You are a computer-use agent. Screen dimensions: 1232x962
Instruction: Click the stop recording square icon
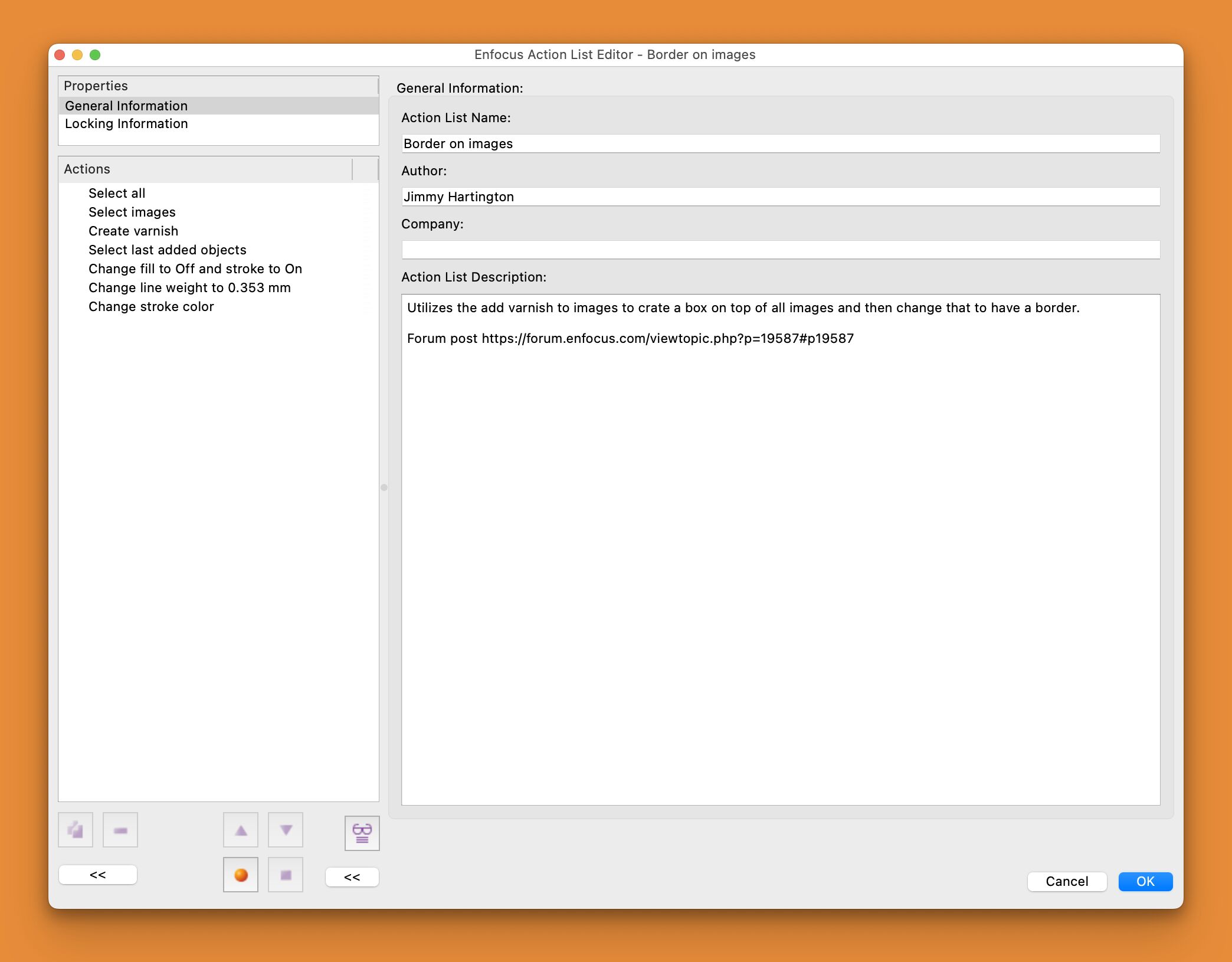[x=285, y=874]
